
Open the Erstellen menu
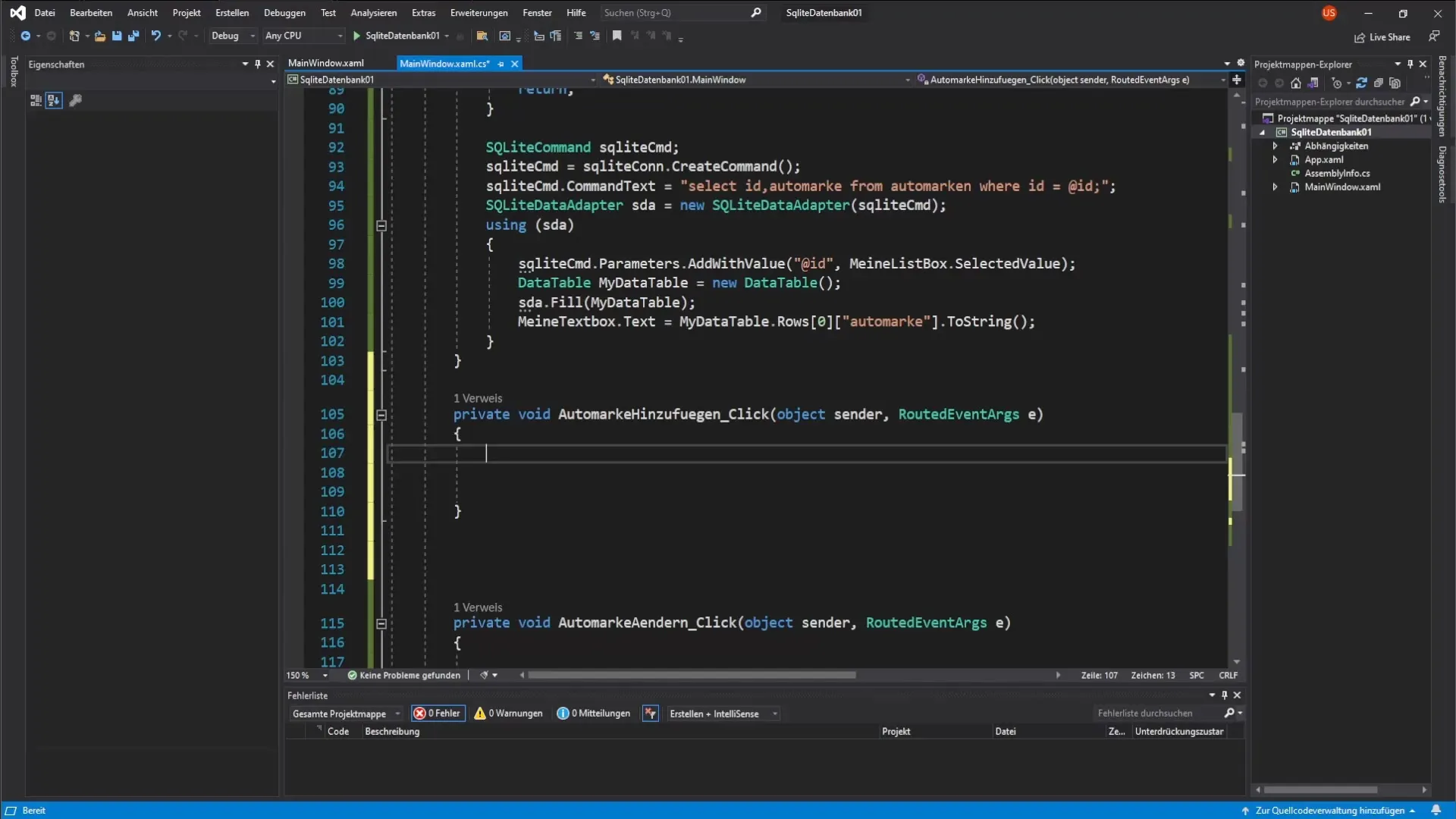click(232, 13)
